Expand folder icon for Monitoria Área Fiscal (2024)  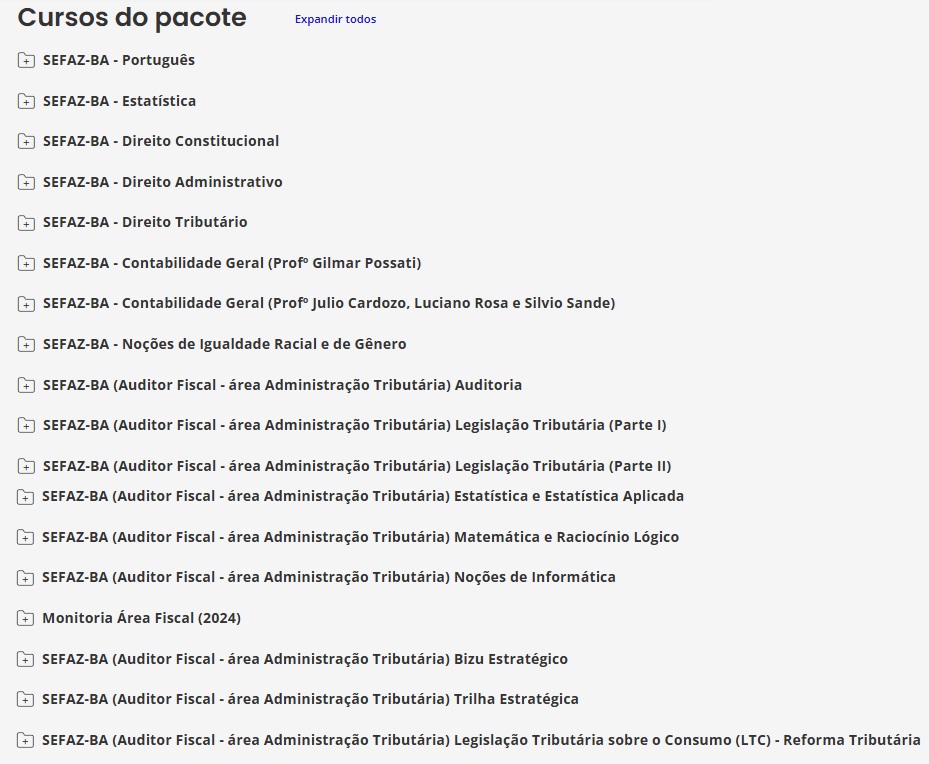tap(25, 619)
